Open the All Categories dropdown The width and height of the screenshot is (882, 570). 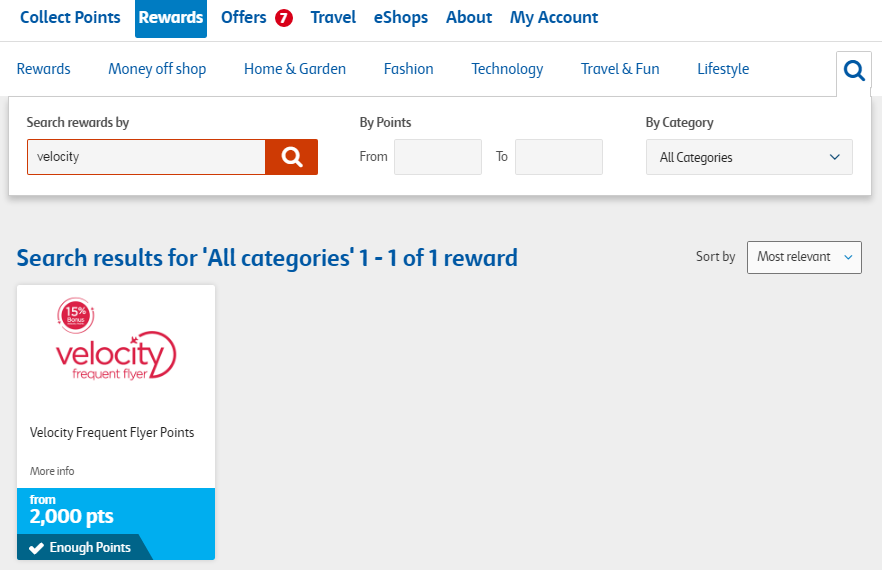click(748, 157)
